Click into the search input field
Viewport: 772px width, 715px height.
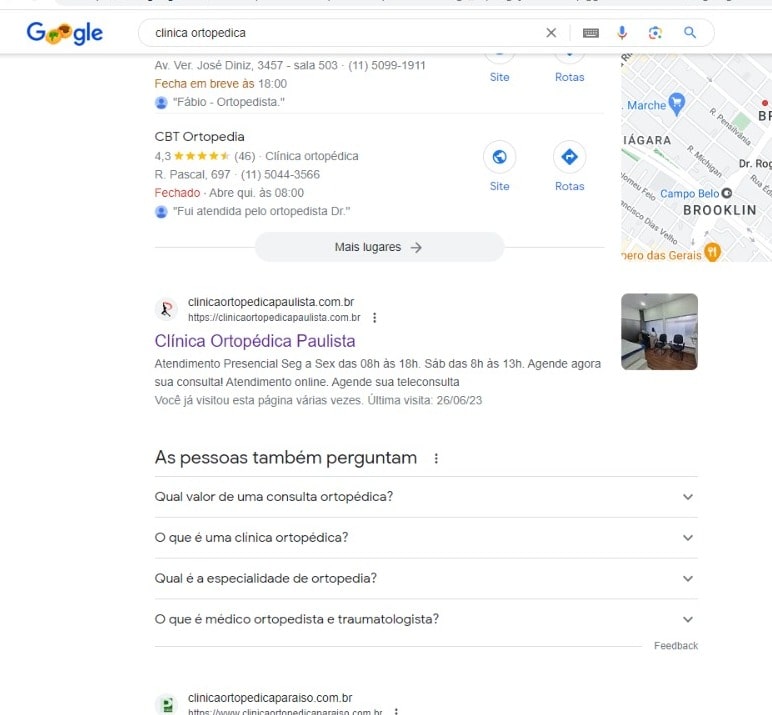(x=340, y=33)
